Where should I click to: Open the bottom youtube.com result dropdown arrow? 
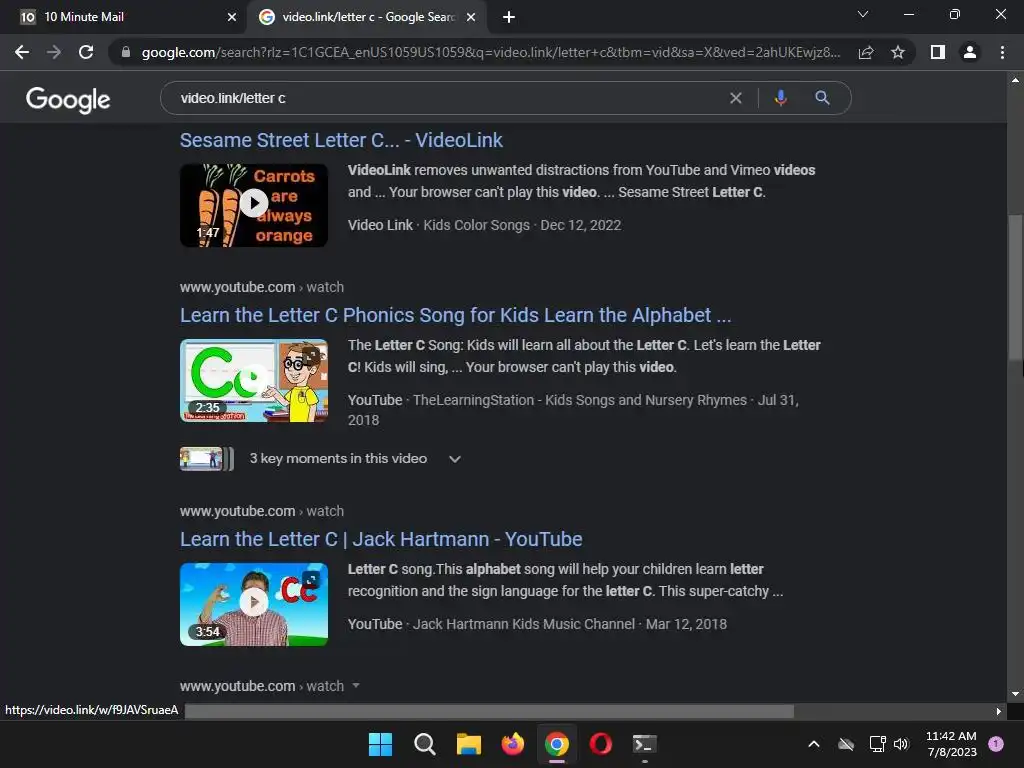point(356,686)
